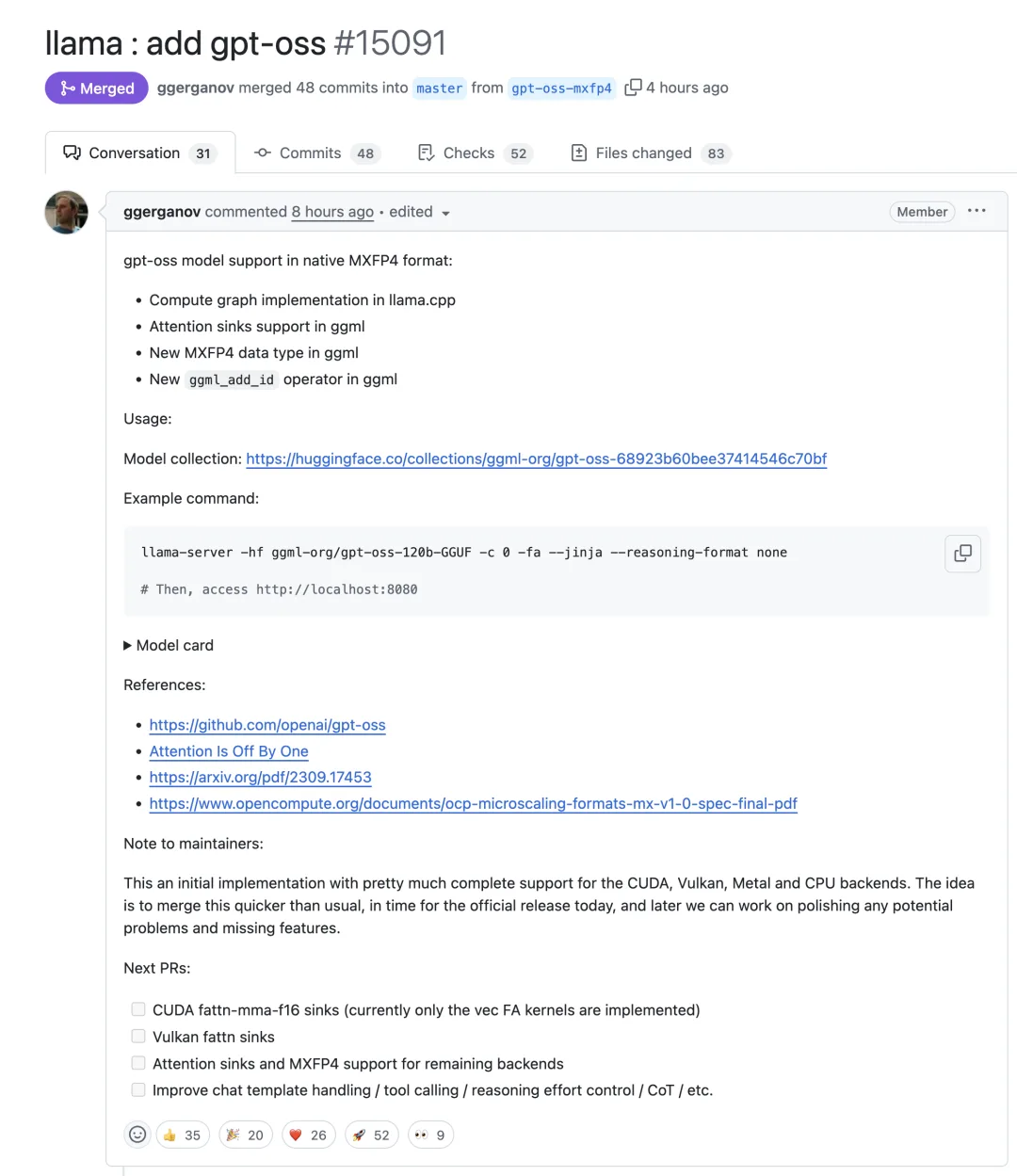Open the edited history dropdown
The width and height of the screenshot is (1017, 1176).
(420, 212)
